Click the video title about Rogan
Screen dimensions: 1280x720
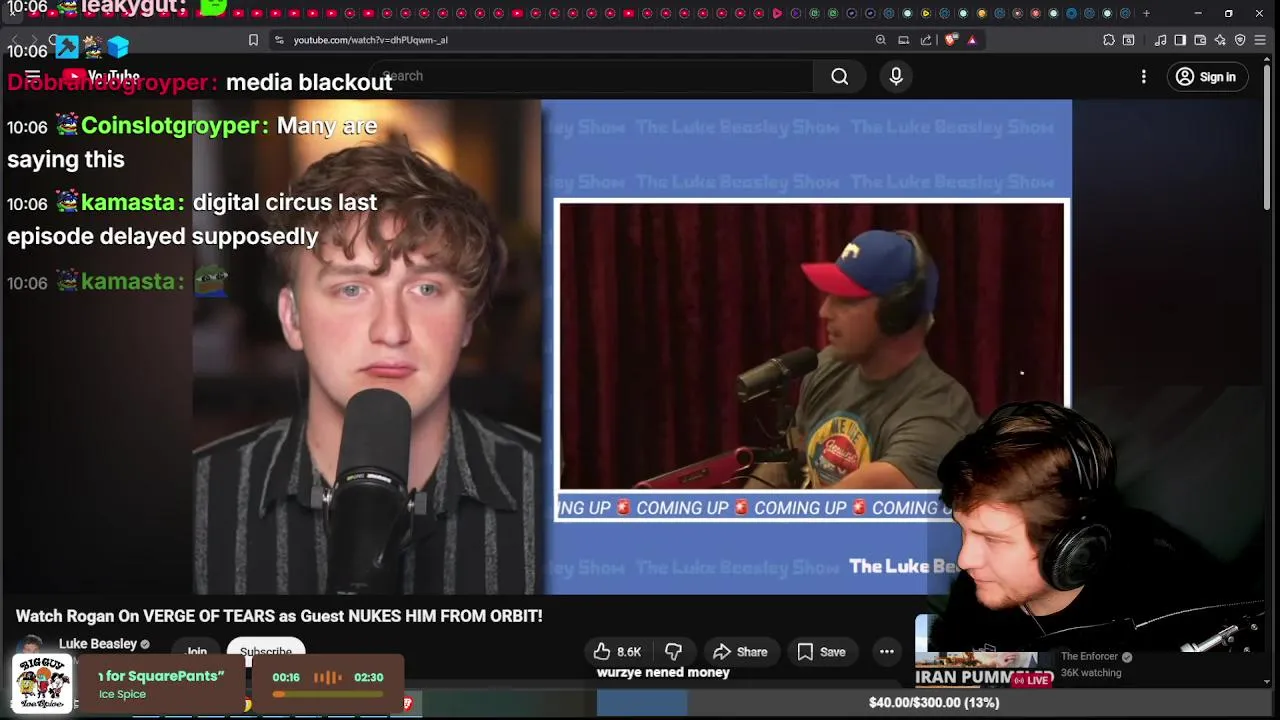click(279, 616)
